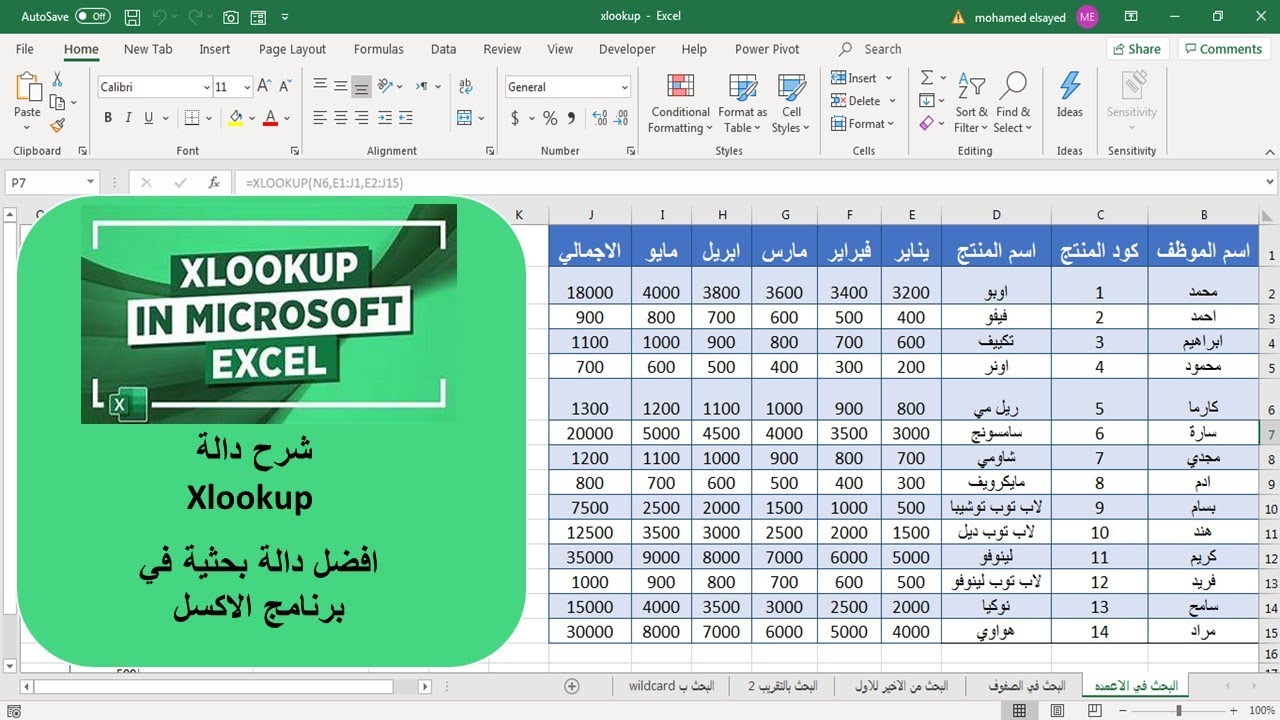Click the yellow Fill Color button
This screenshot has height=720, width=1280.
[236, 118]
